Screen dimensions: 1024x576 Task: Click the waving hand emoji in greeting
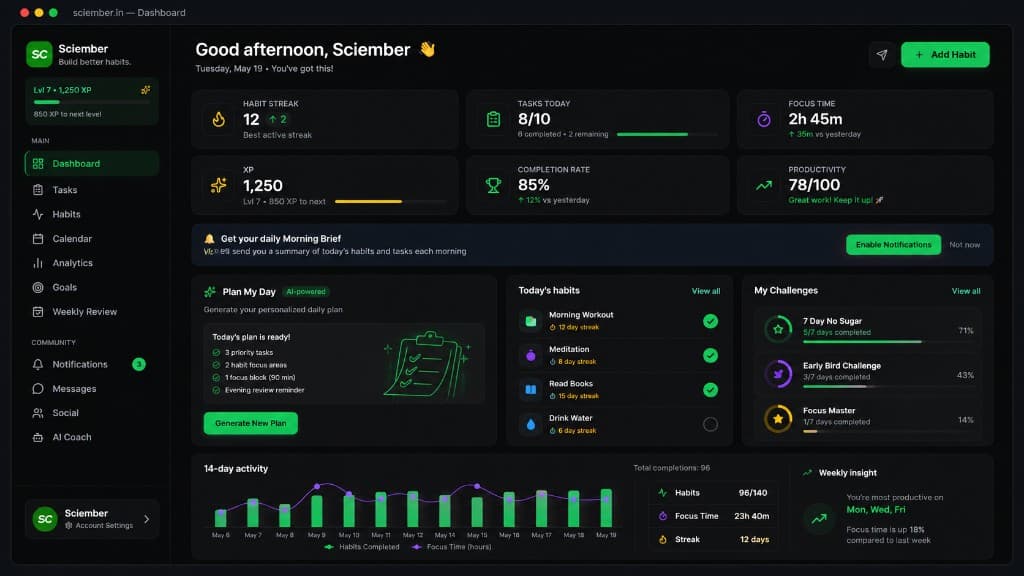[427, 49]
